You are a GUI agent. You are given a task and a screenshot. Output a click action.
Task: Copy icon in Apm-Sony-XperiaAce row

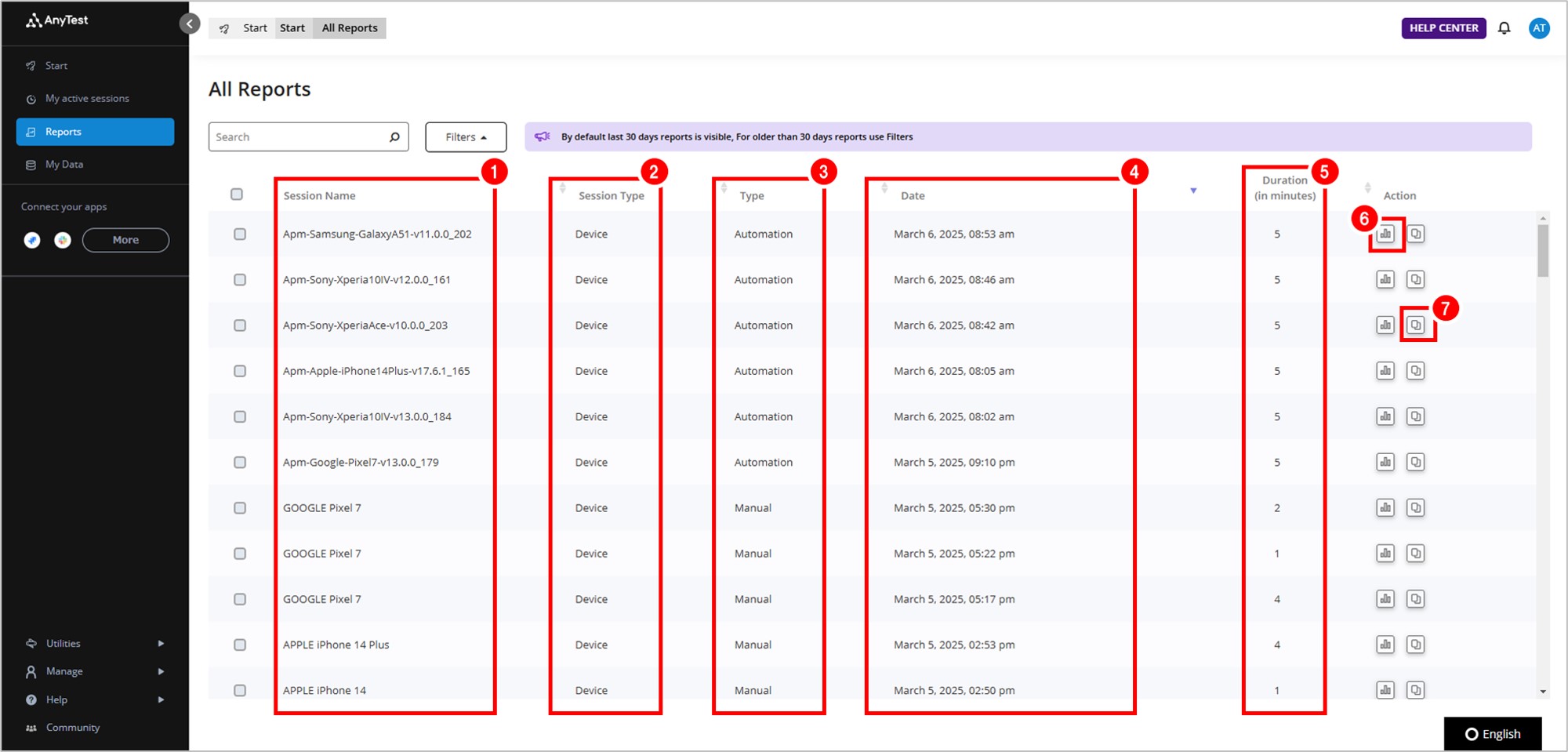1415,325
